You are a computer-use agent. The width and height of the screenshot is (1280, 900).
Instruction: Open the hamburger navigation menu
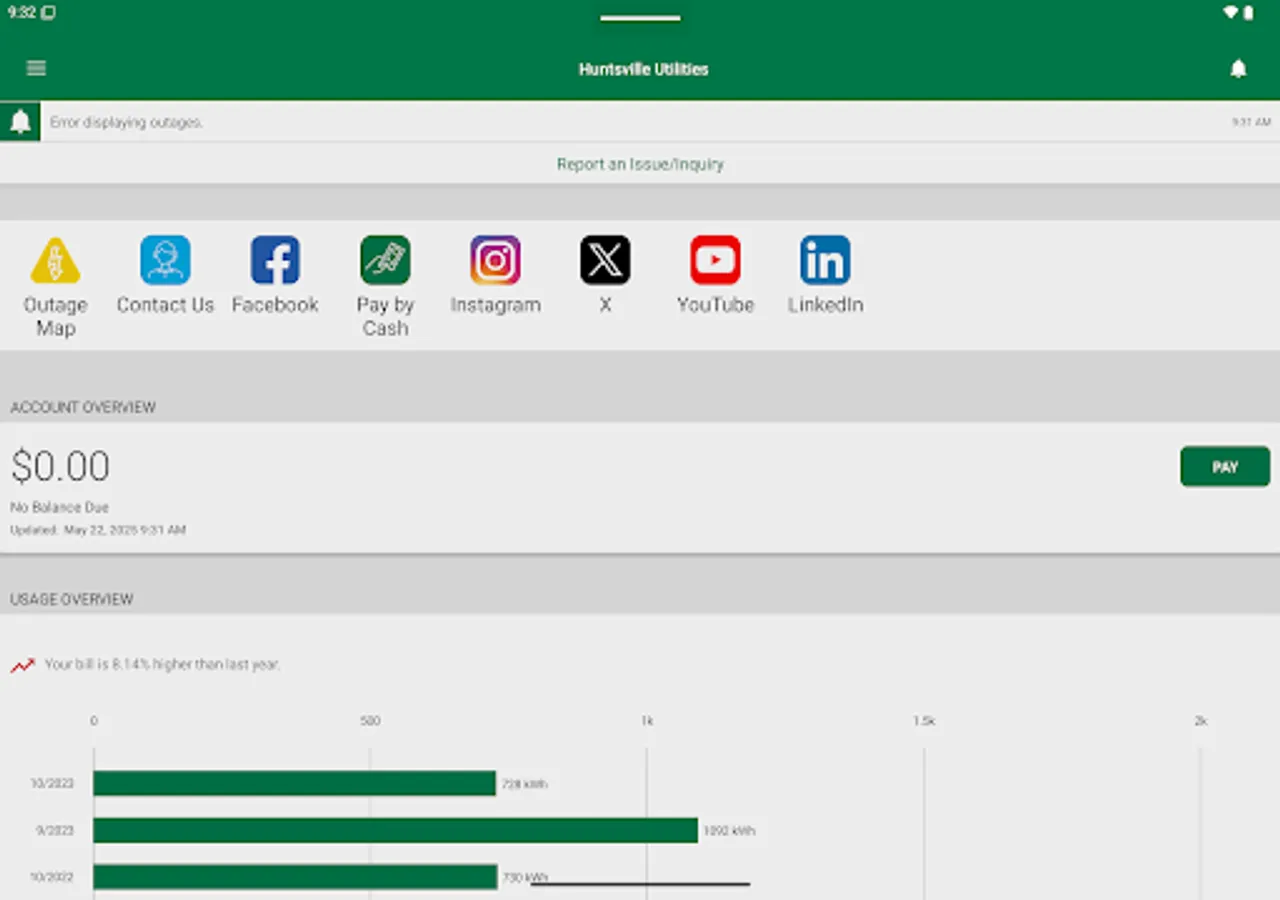[36, 68]
